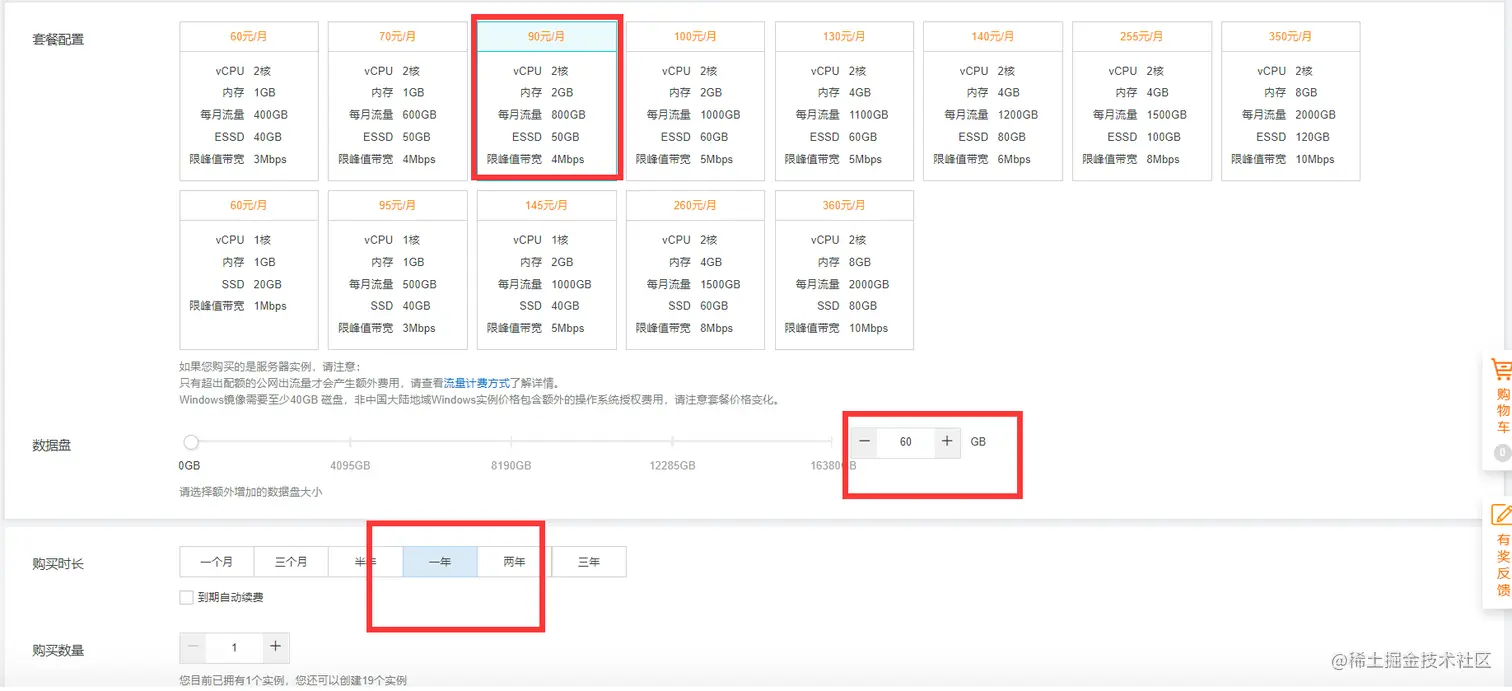The height and width of the screenshot is (691, 1512).
Task: Select the 60元/月 1核 SSD 20GB plan
Action: click(x=249, y=270)
